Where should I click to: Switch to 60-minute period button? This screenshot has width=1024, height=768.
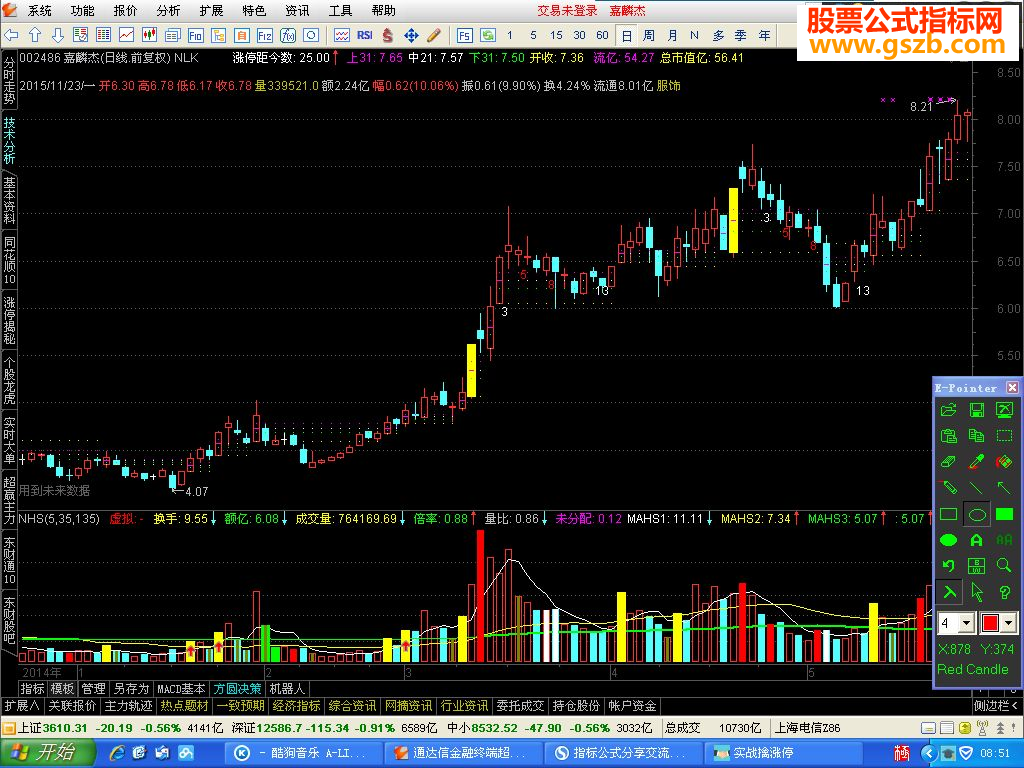(602, 35)
